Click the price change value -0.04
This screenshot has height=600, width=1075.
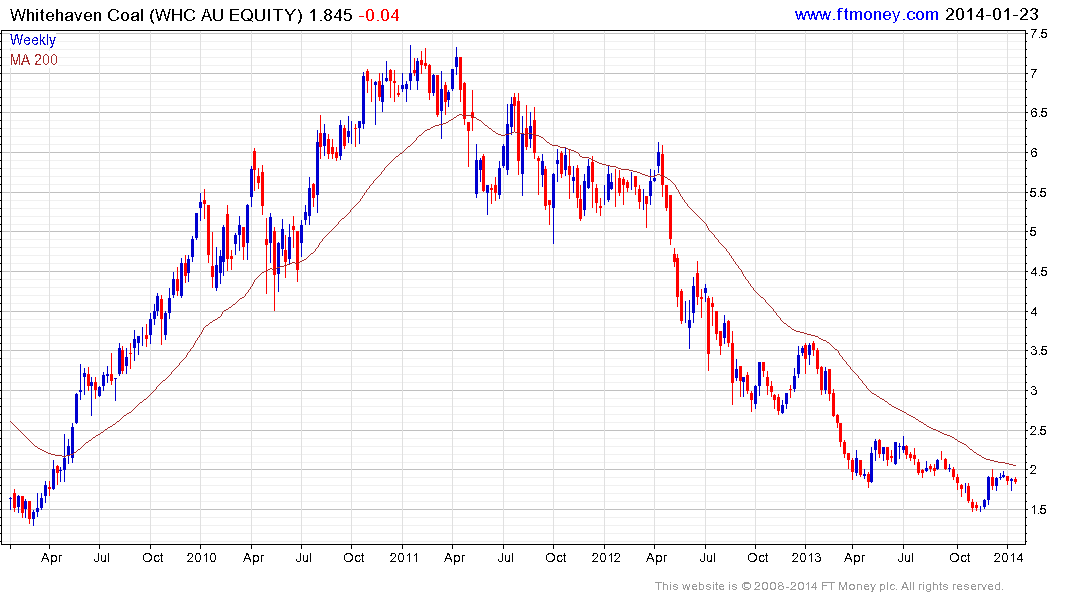pos(379,15)
